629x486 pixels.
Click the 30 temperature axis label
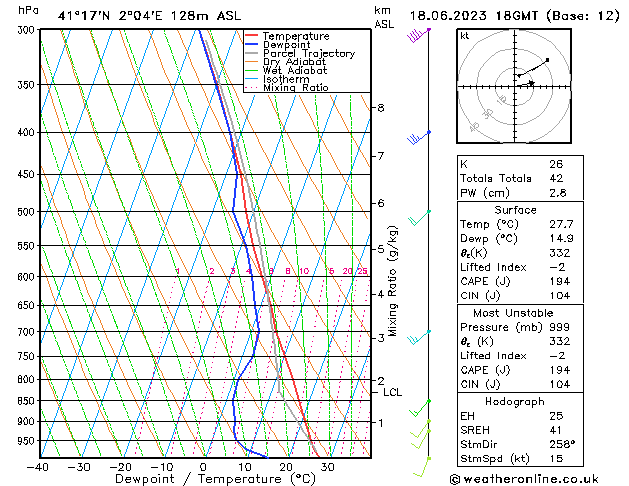coord(327,467)
